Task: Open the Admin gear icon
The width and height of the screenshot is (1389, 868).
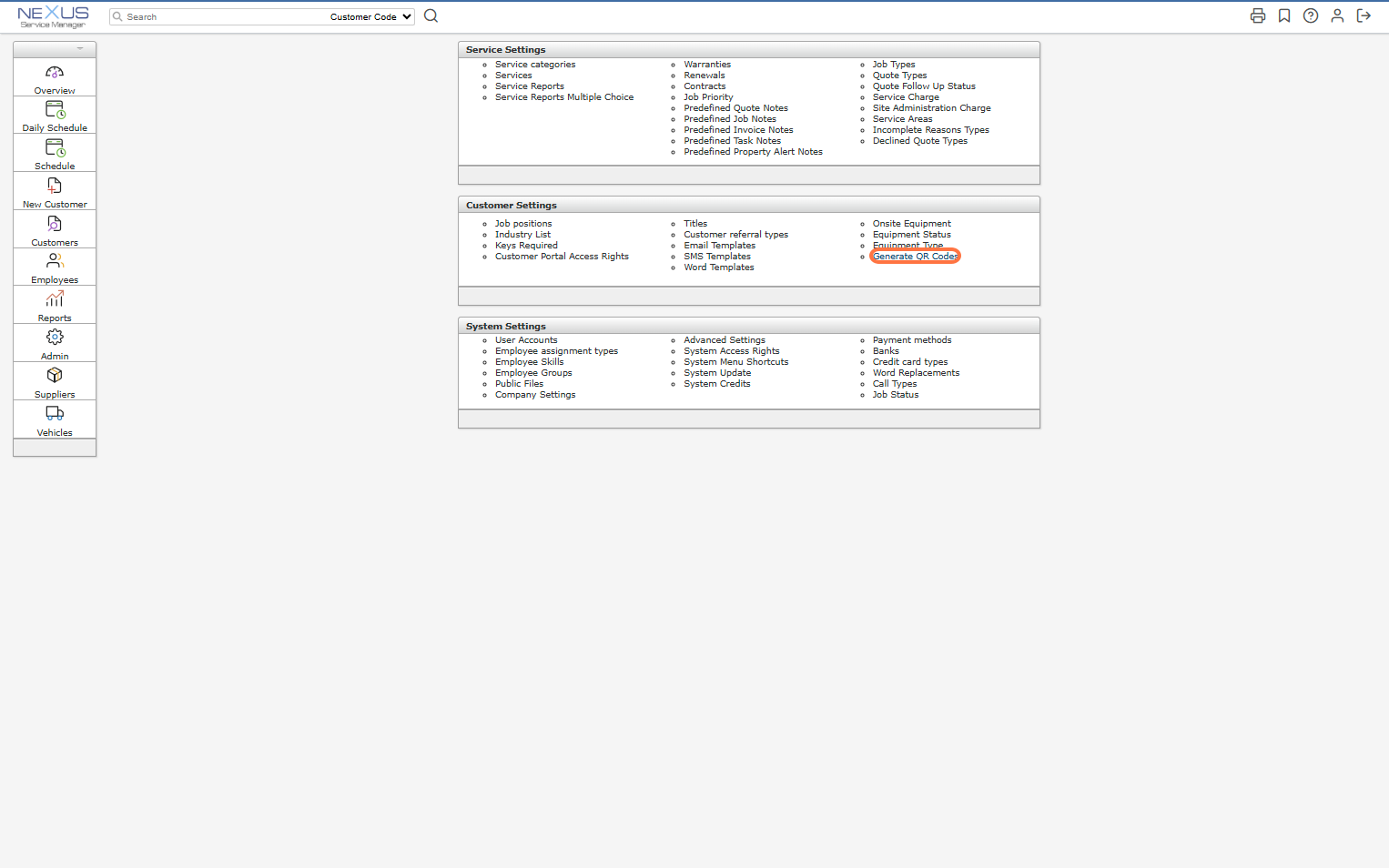Action: pos(55,338)
